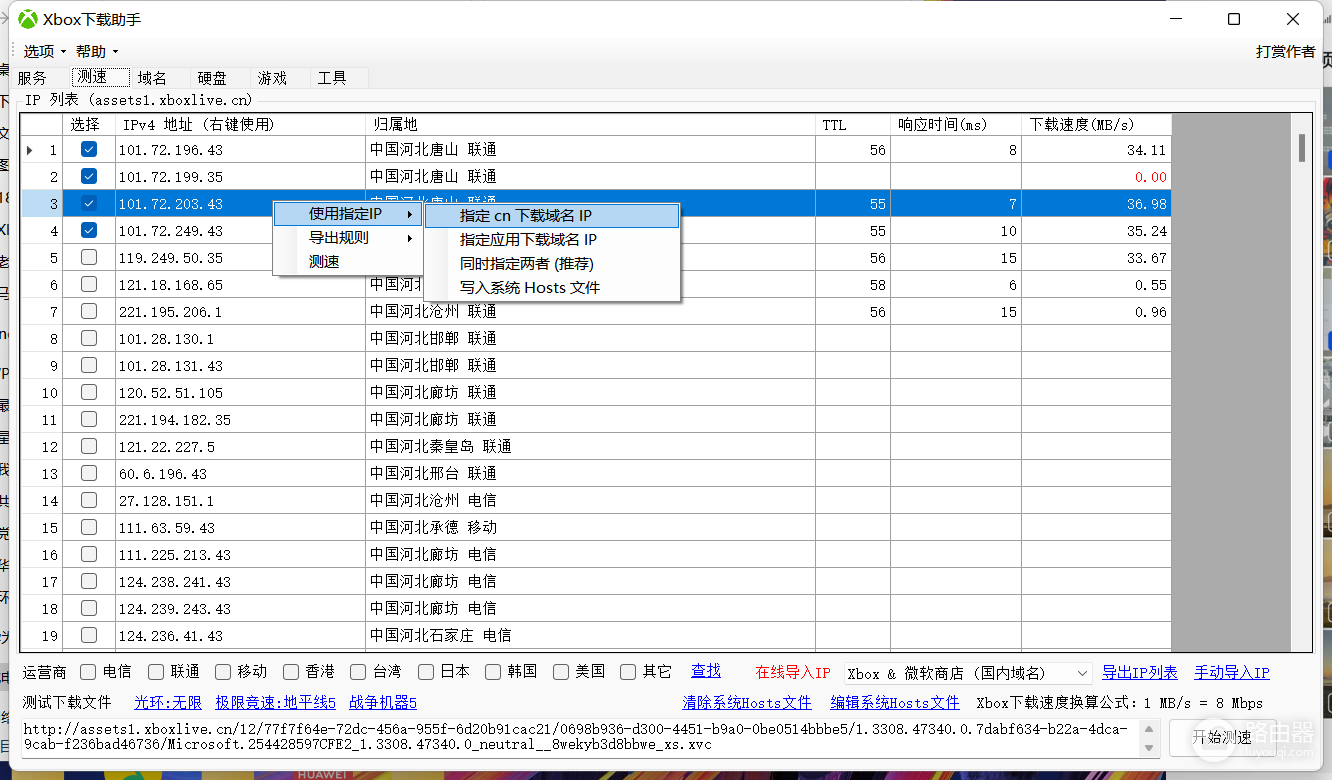
Task: Select IP cell 60.6.196.43
Action: (240, 473)
